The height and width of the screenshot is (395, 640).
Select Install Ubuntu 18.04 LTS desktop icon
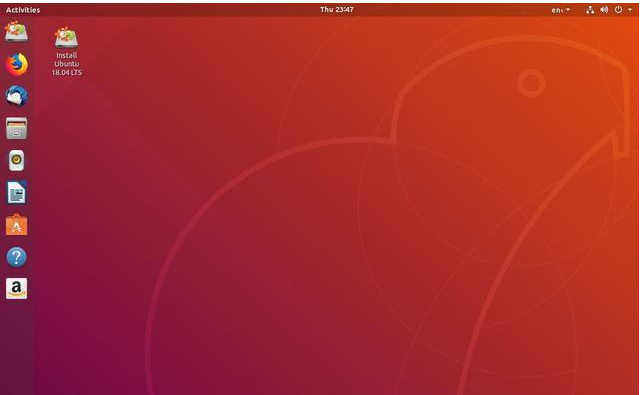coord(67,51)
